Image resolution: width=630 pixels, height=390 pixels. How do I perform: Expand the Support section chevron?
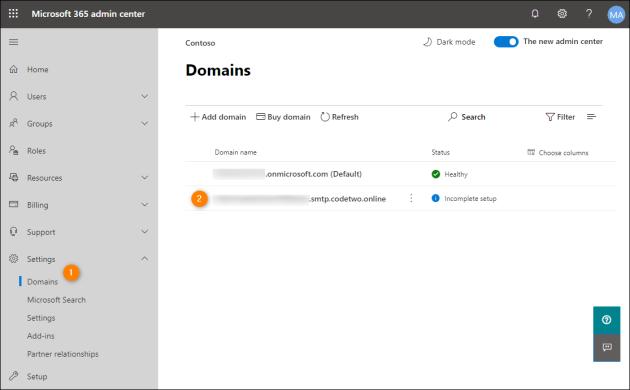coord(145,231)
